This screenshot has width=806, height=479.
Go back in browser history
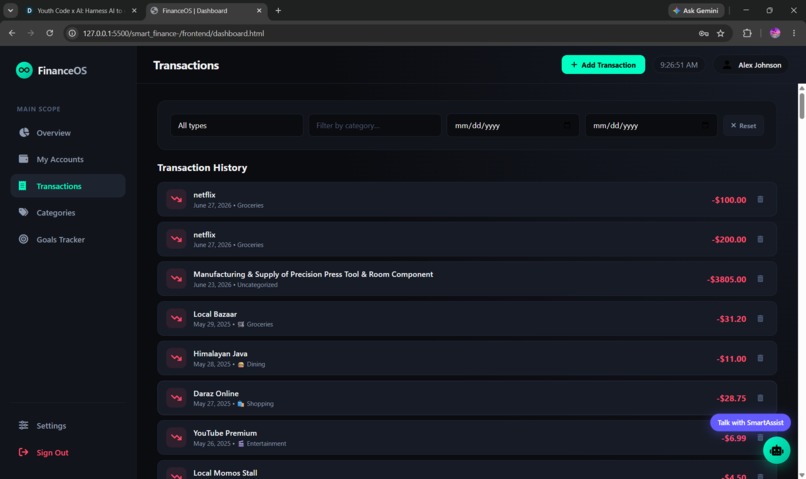coord(12,33)
